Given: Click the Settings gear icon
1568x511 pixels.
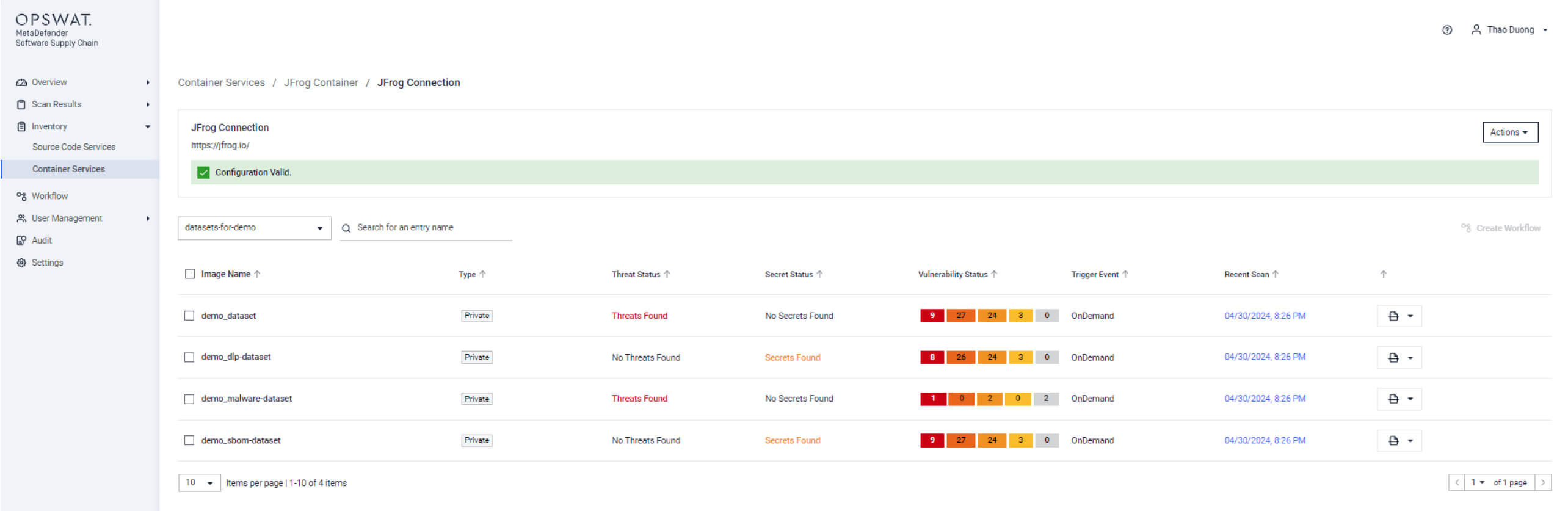Looking at the screenshot, I should click(x=21, y=263).
